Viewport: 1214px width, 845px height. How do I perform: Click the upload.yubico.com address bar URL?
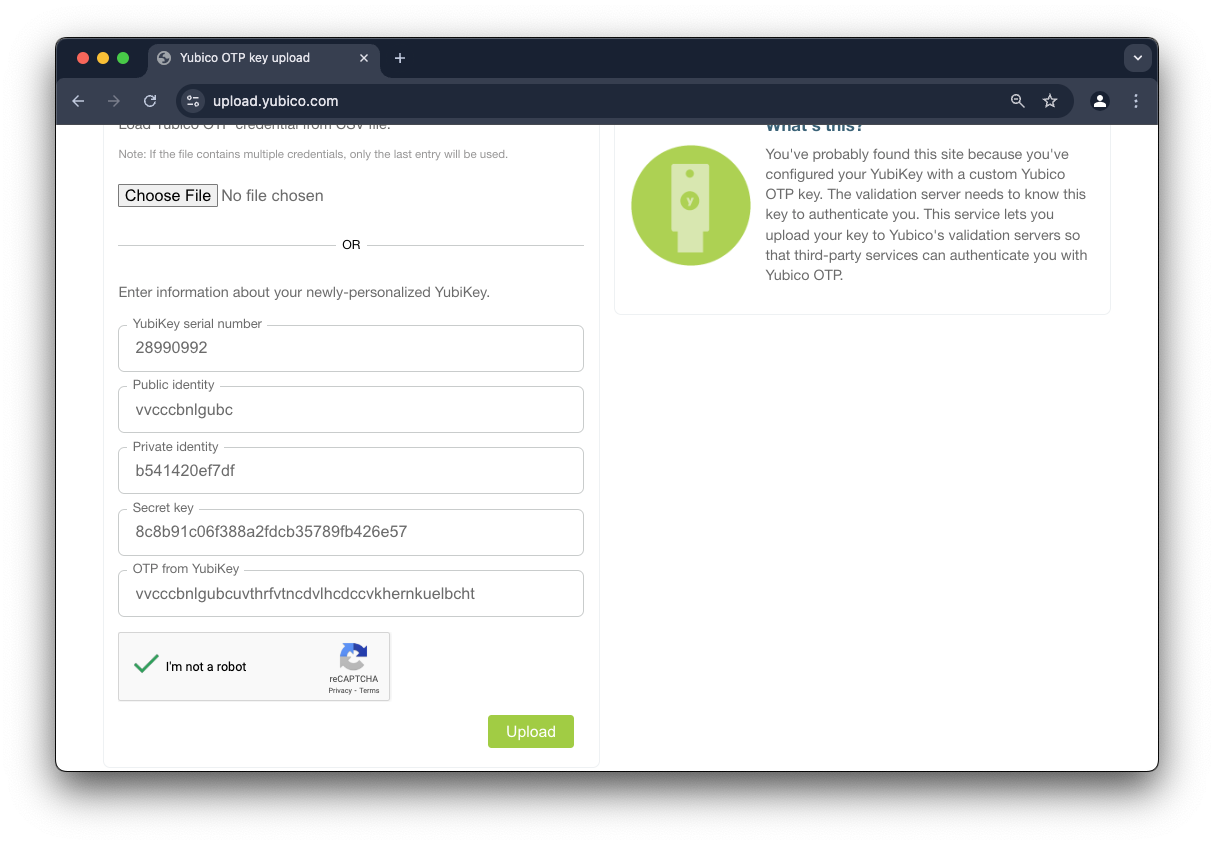pos(276,101)
